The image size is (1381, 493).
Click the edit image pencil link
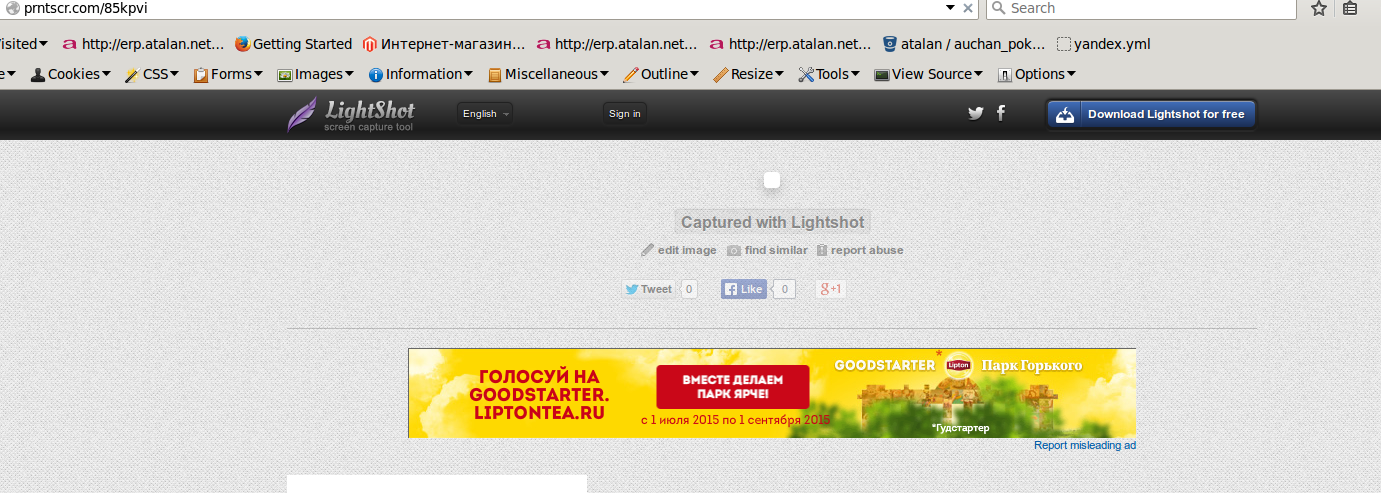(x=679, y=250)
